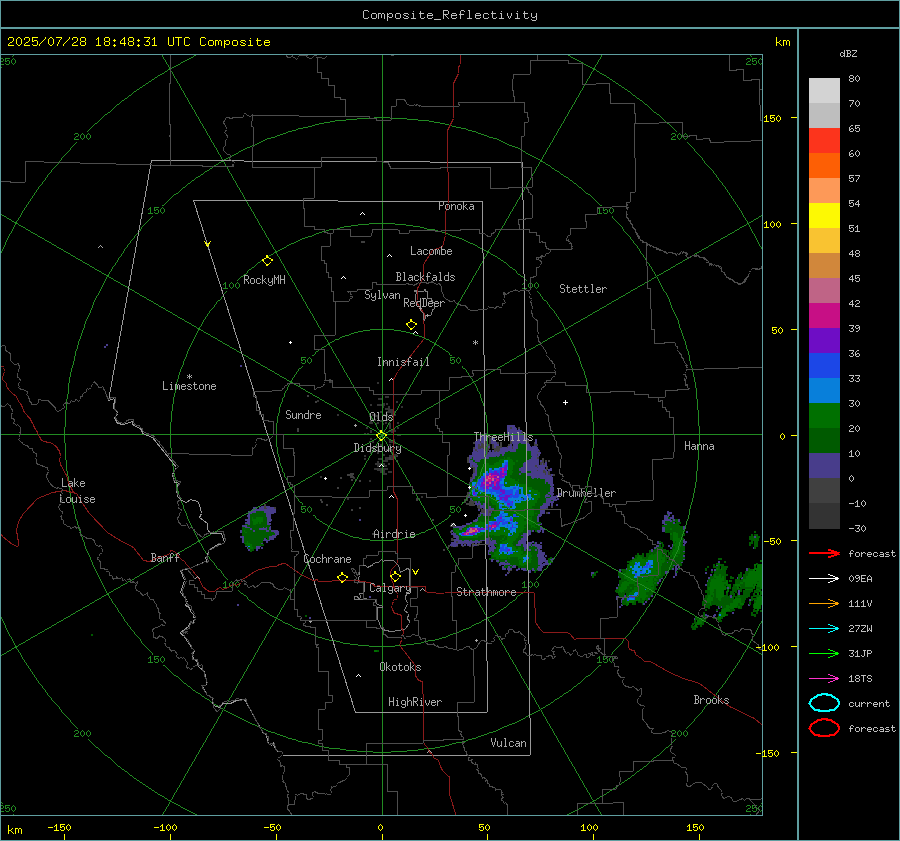
Task: Click the Stettler label
Action: pos(583,289)
